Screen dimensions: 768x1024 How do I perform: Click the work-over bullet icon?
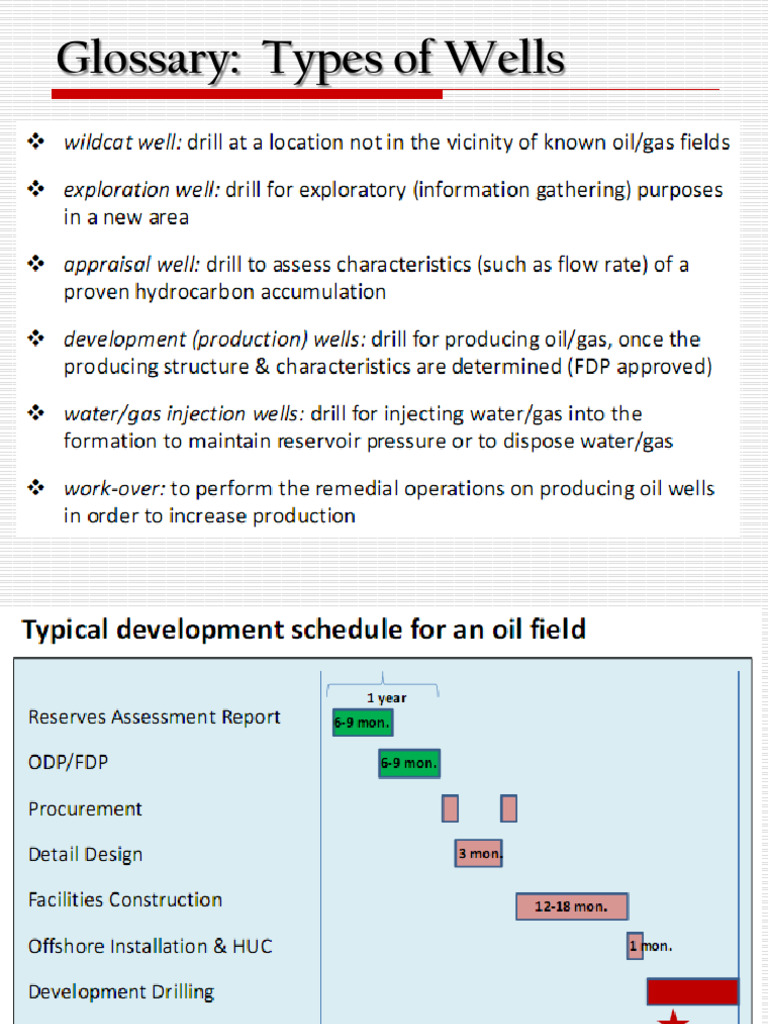click(x=35, y=487)
